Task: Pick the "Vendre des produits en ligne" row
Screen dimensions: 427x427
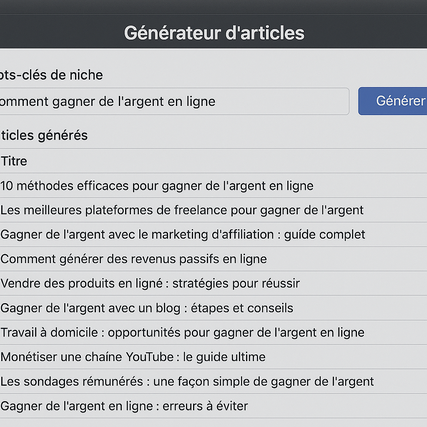Action: click(x=213, y=283)
